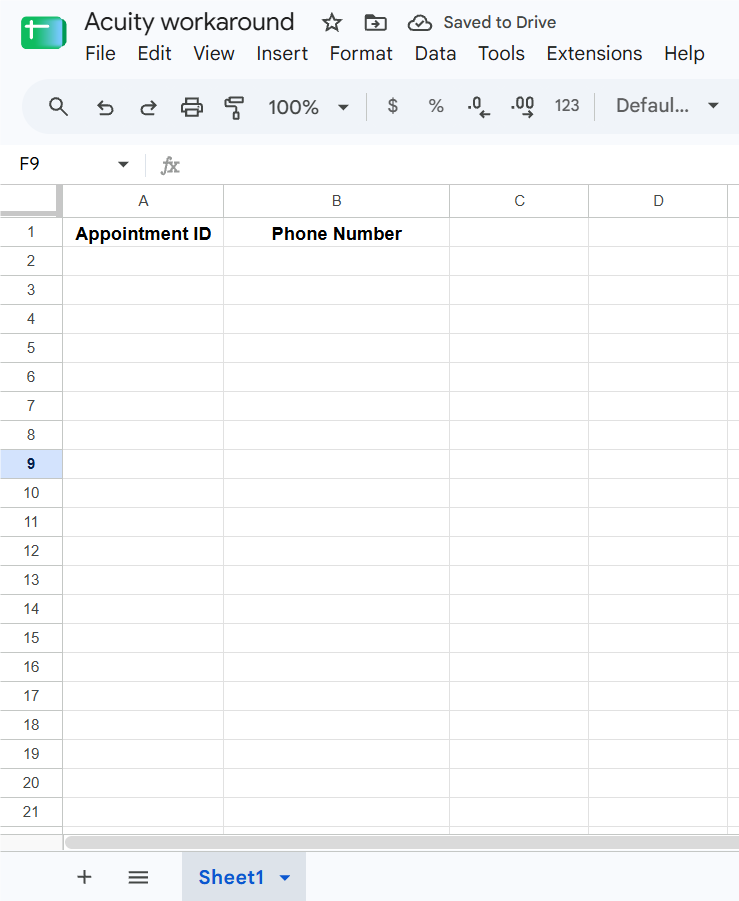739x901 pixels.
Task: Select column B header
Action: point(337,201)
